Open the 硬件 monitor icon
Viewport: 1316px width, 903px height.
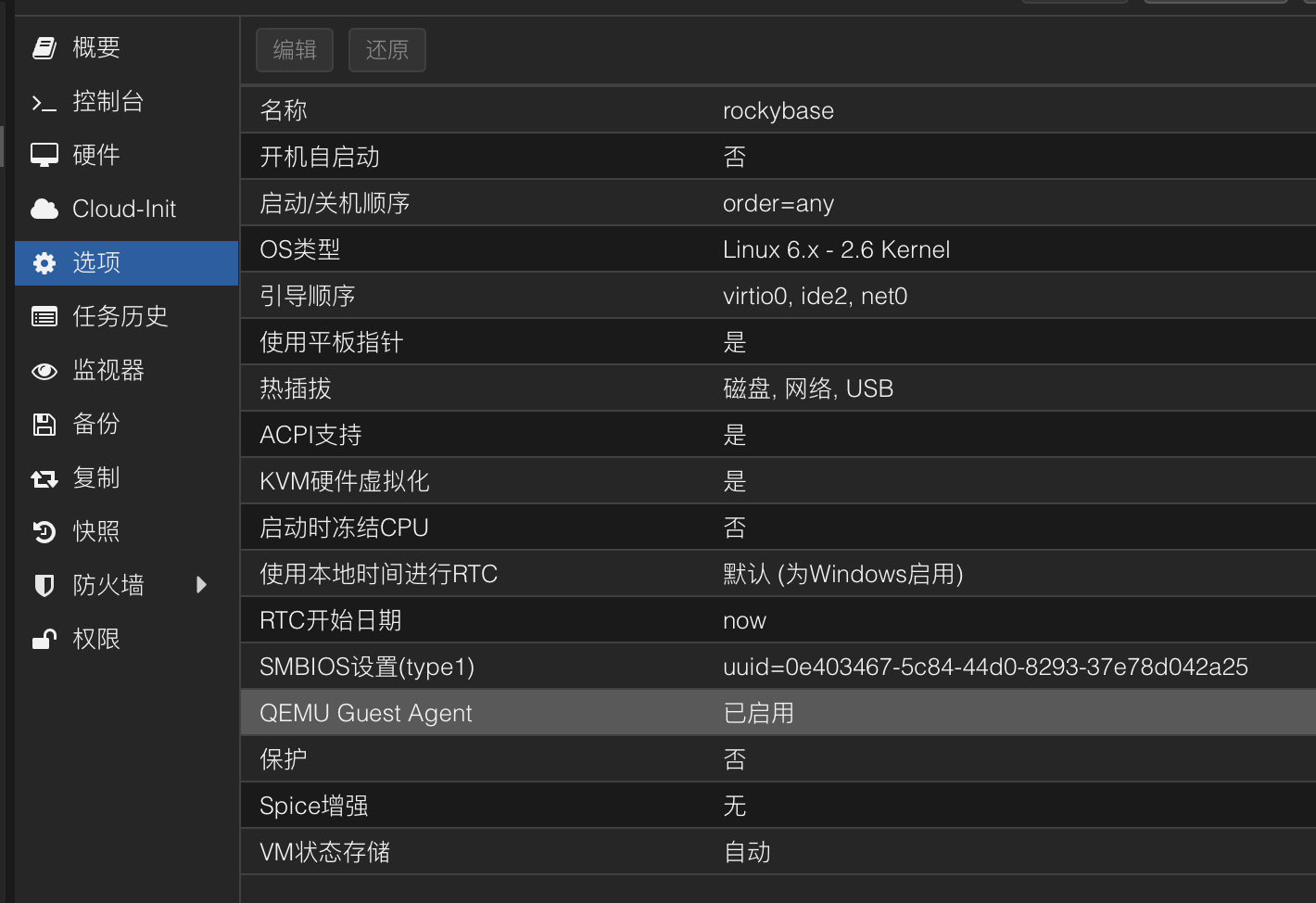pos(44,155)
